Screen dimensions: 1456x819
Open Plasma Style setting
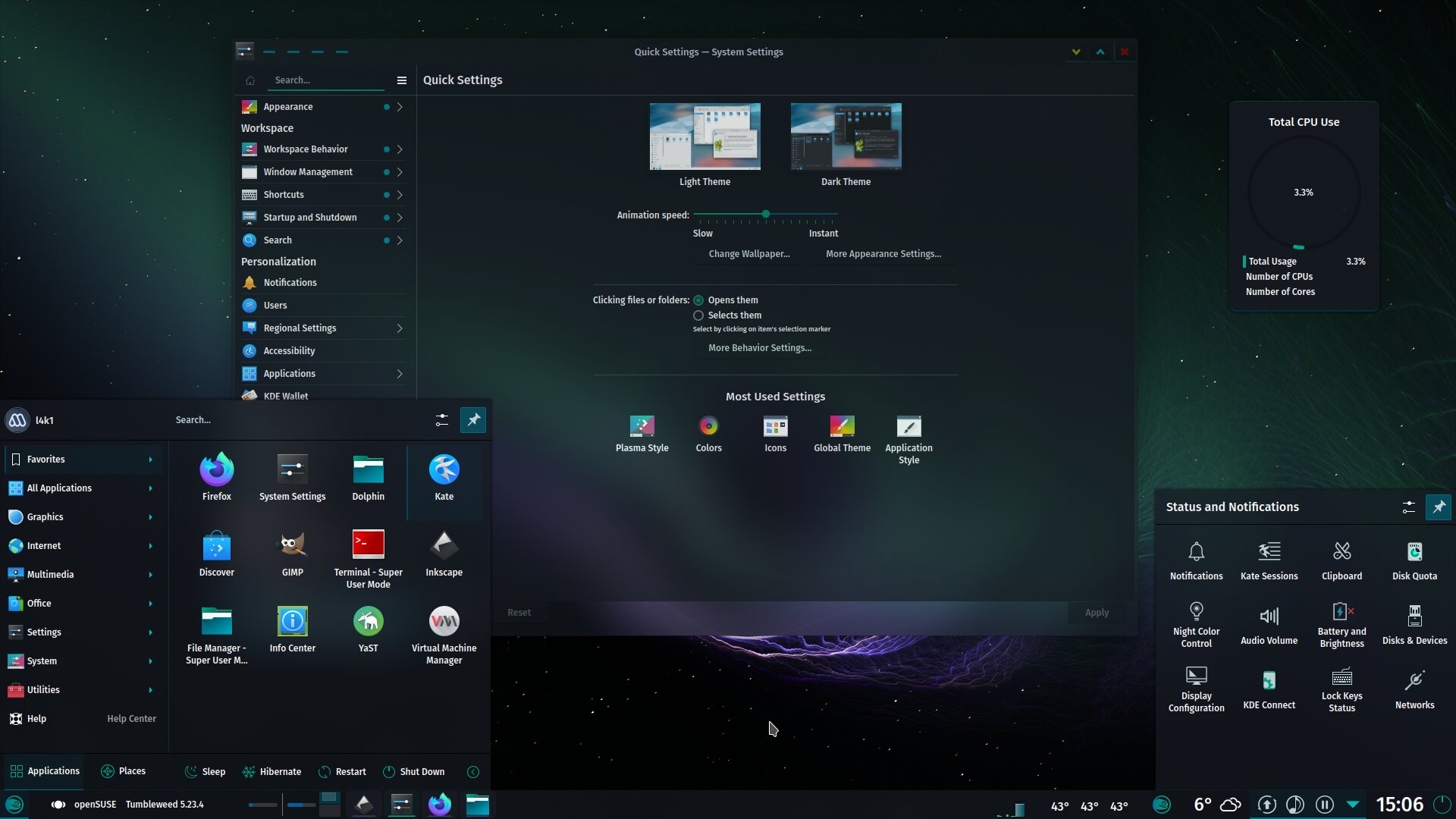642,434
